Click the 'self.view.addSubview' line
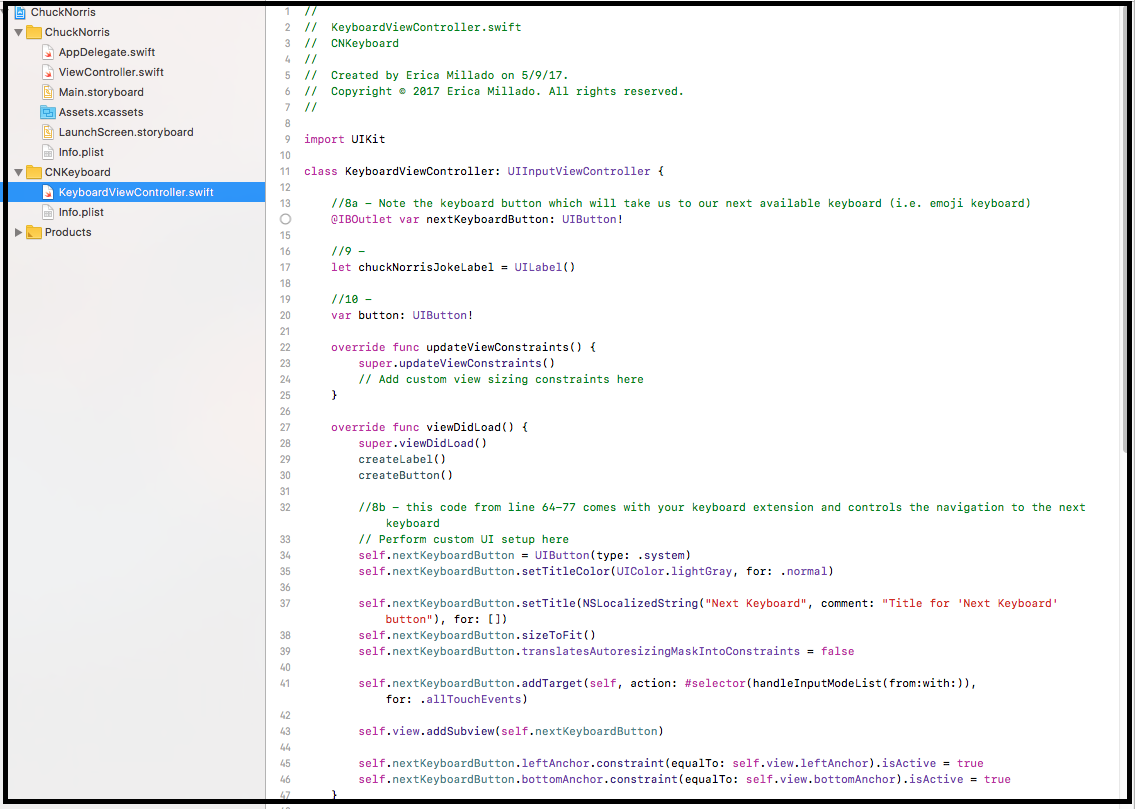 coord(510,732)
